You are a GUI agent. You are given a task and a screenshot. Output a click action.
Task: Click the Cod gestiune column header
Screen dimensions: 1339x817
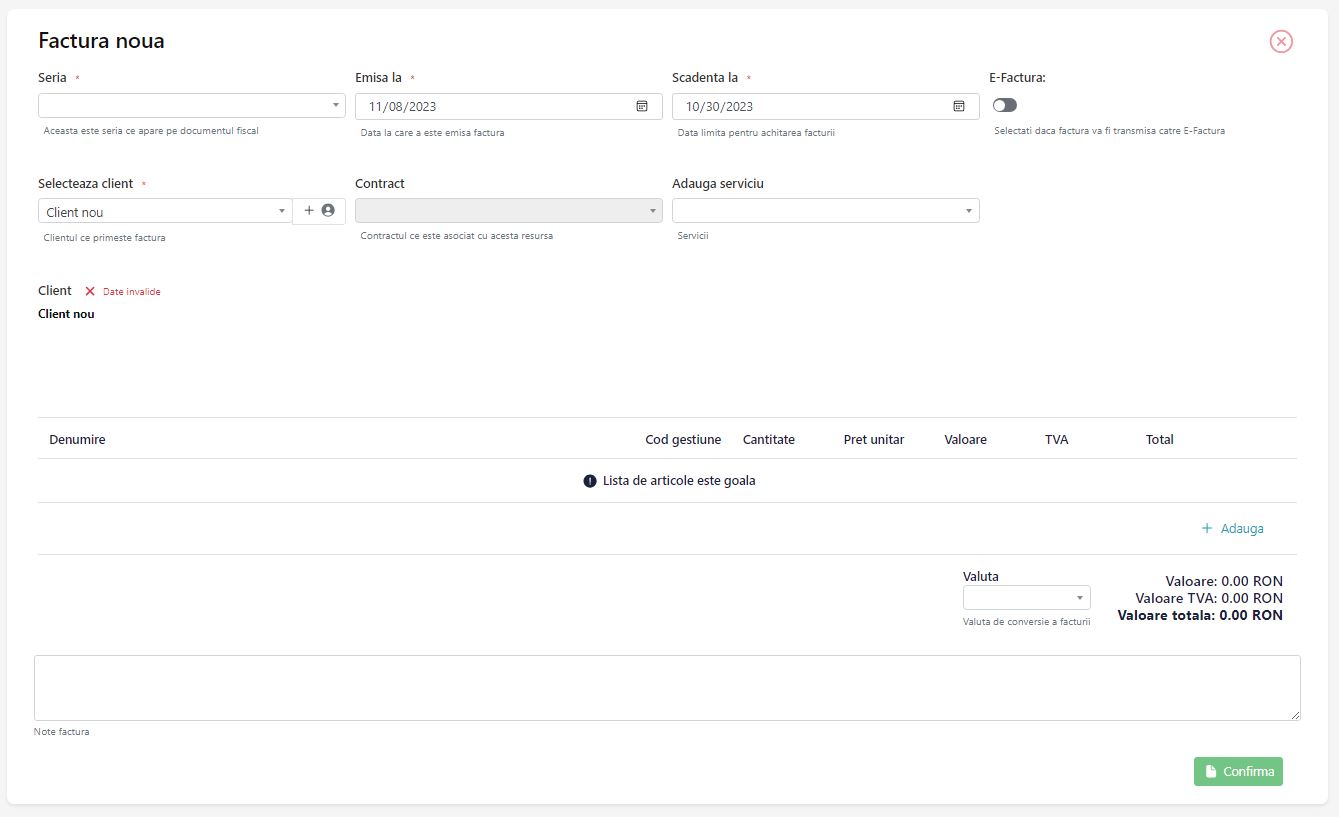683,440
